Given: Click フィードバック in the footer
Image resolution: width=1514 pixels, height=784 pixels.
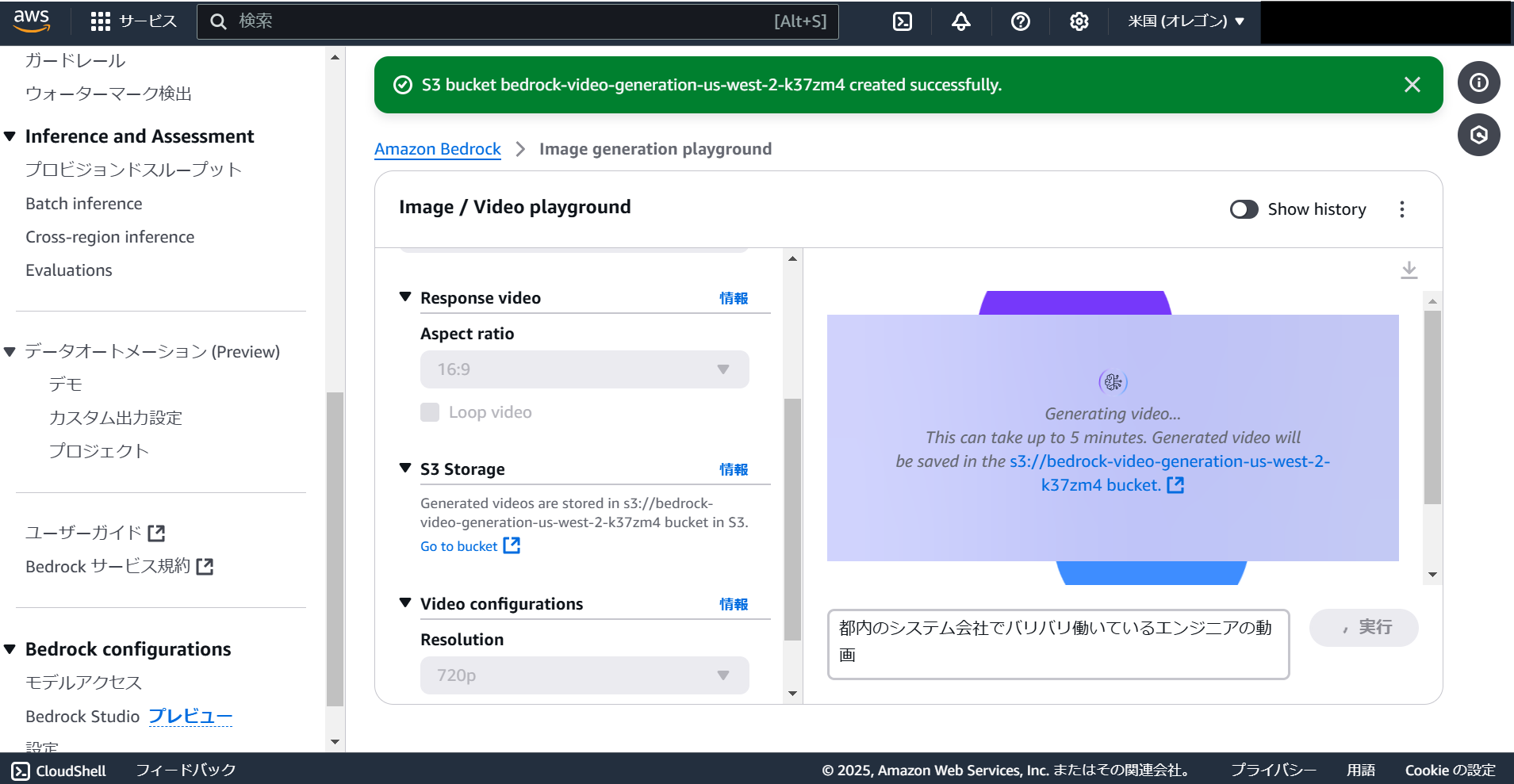Looking at the screenshot, I should [x=186, y=770].
